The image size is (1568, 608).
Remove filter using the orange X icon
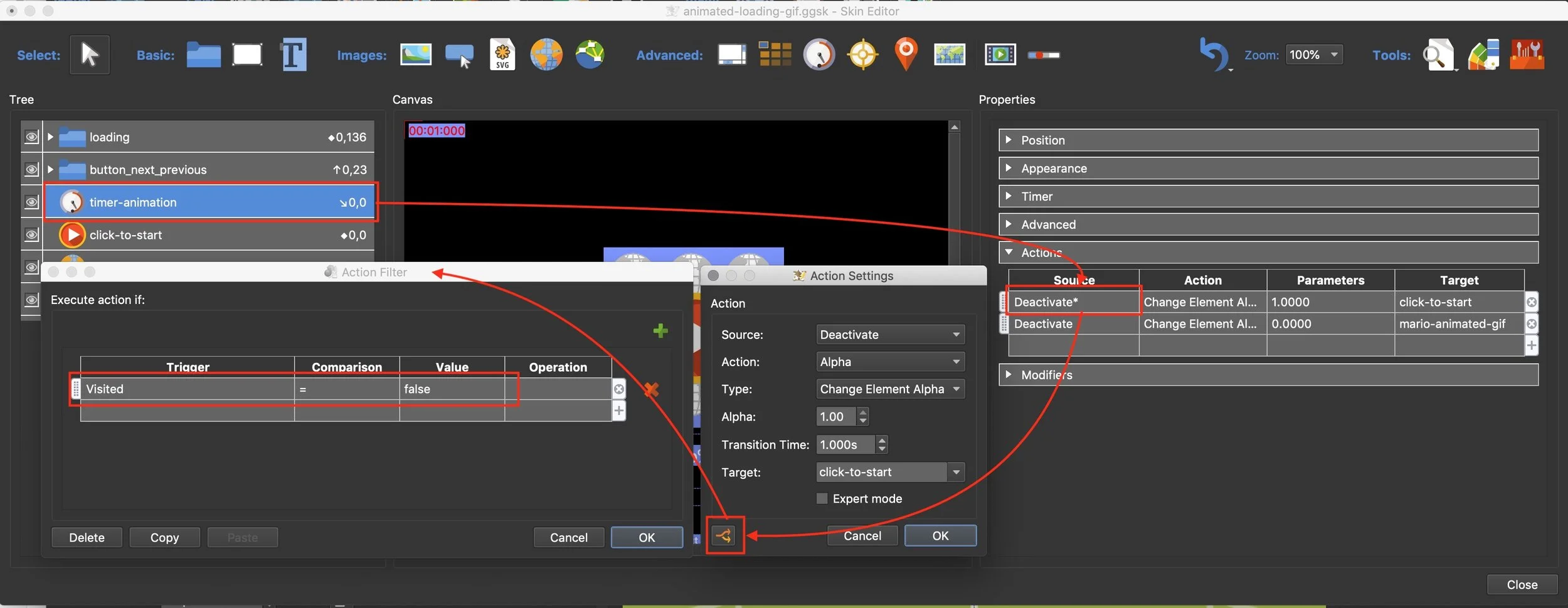[652, 389]
